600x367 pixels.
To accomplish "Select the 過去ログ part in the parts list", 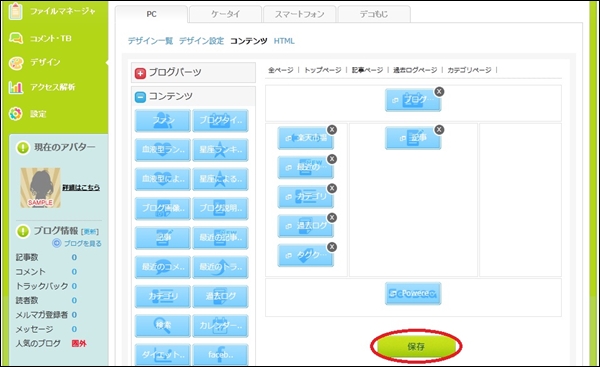I will point(220,296).
